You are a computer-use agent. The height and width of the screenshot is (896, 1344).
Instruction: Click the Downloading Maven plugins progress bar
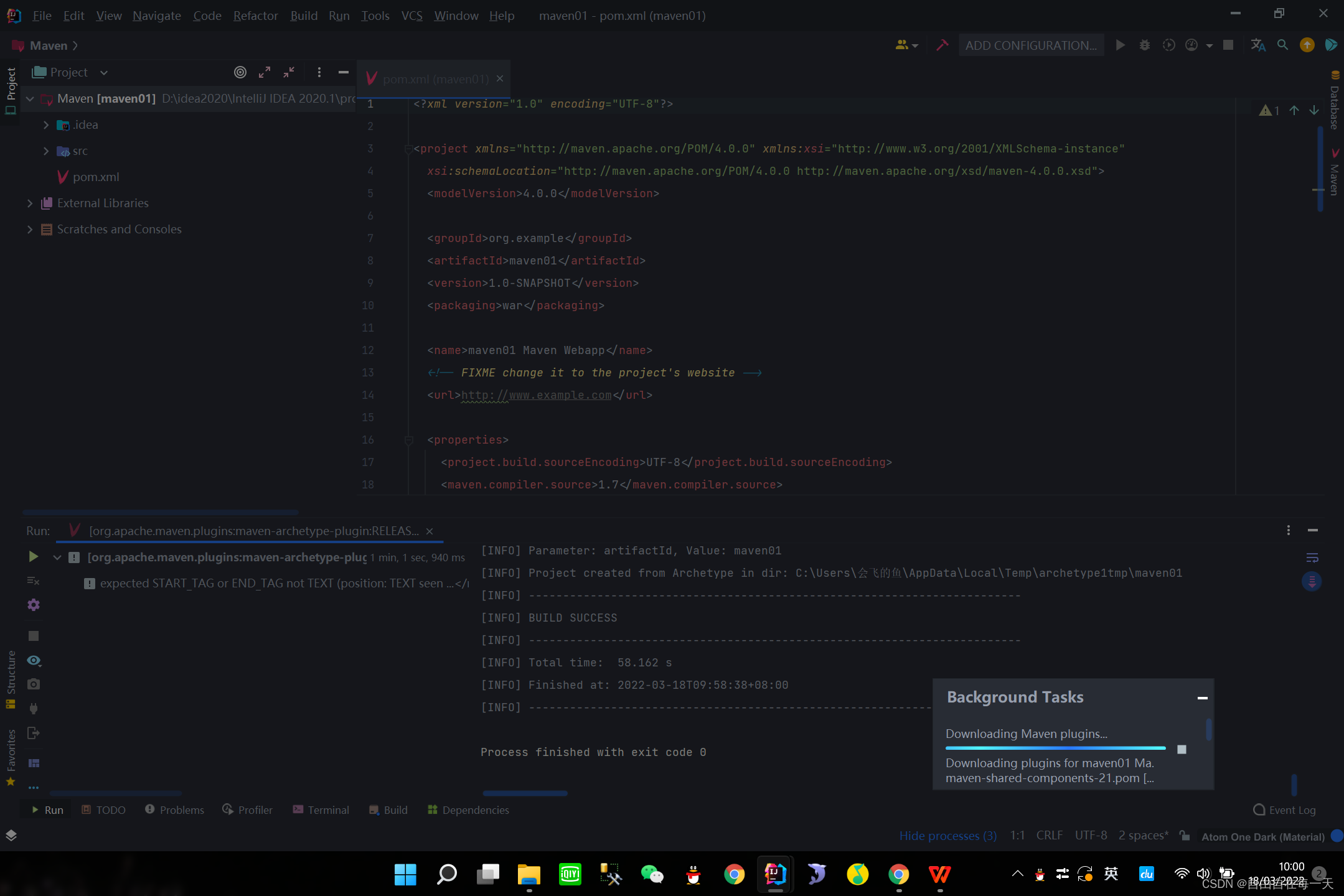pos(1055,748)
